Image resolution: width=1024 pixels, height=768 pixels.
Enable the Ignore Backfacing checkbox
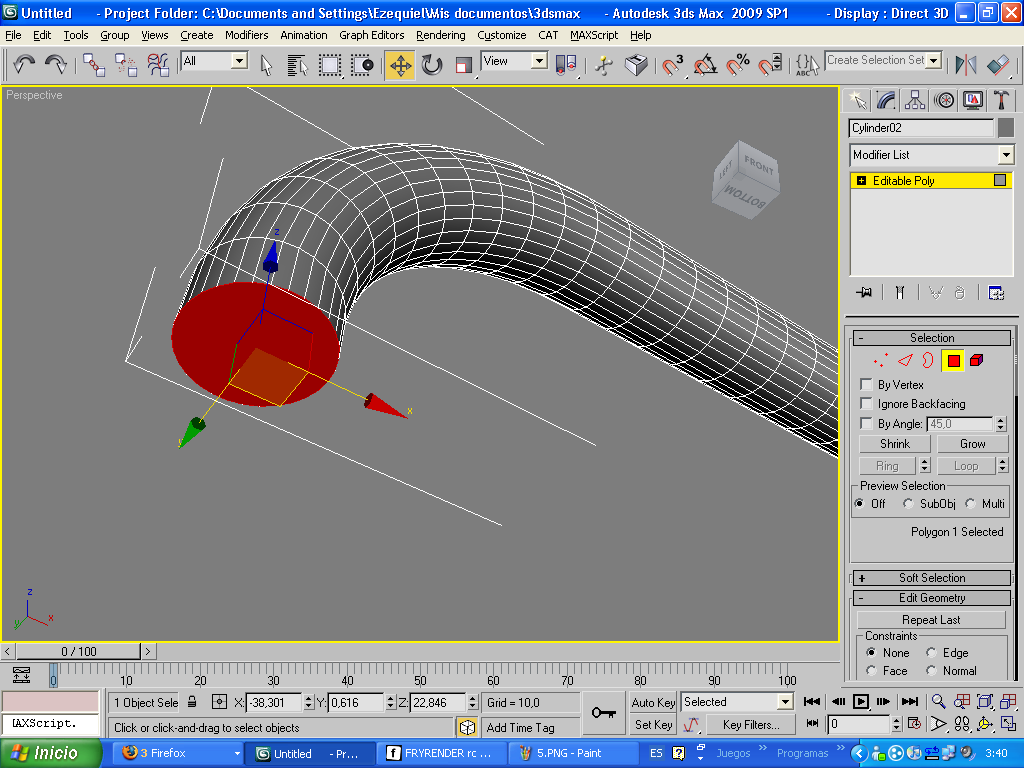[866, 404]
